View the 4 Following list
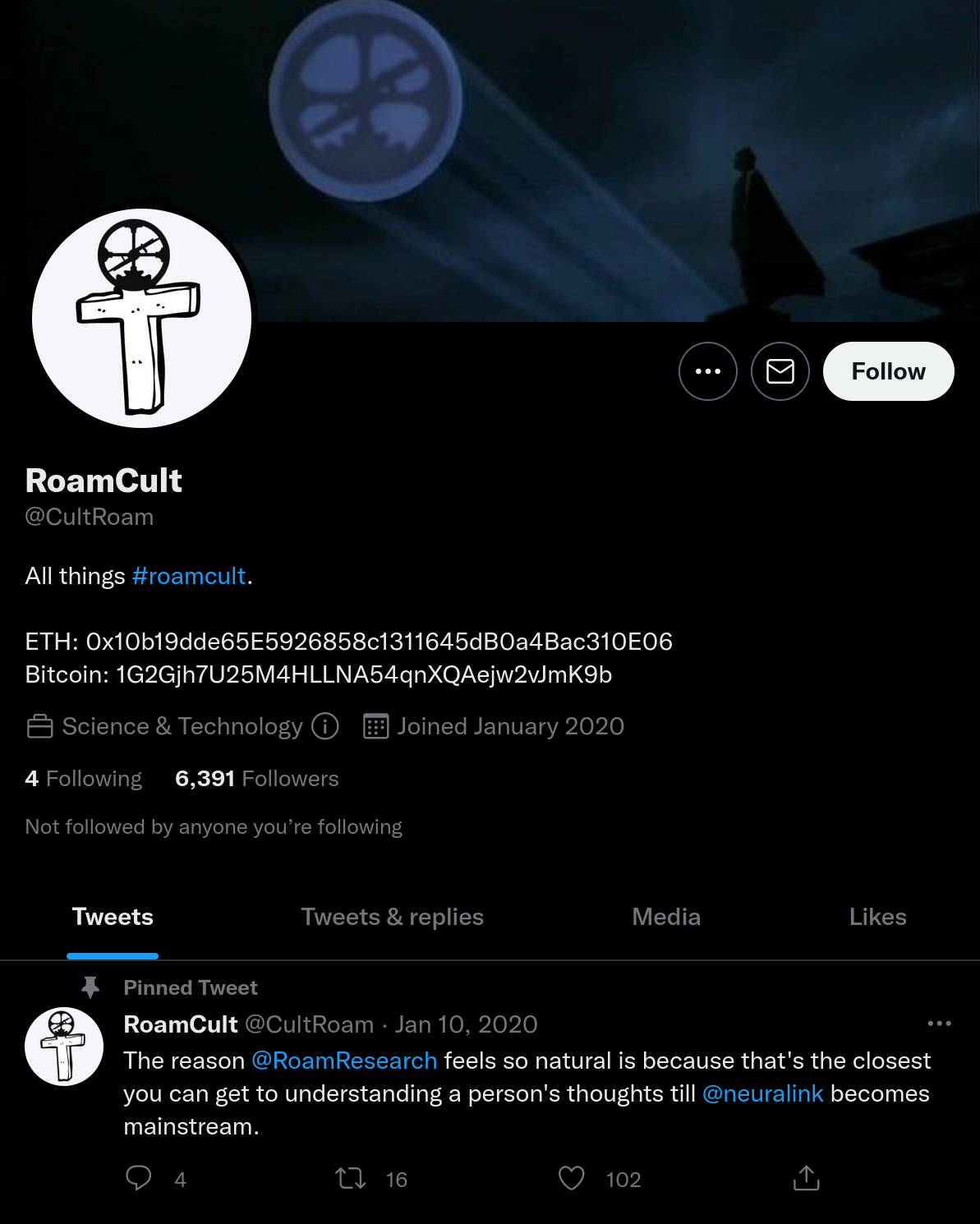The width and height of the screenshot is (980, 1224). [84, 778]
